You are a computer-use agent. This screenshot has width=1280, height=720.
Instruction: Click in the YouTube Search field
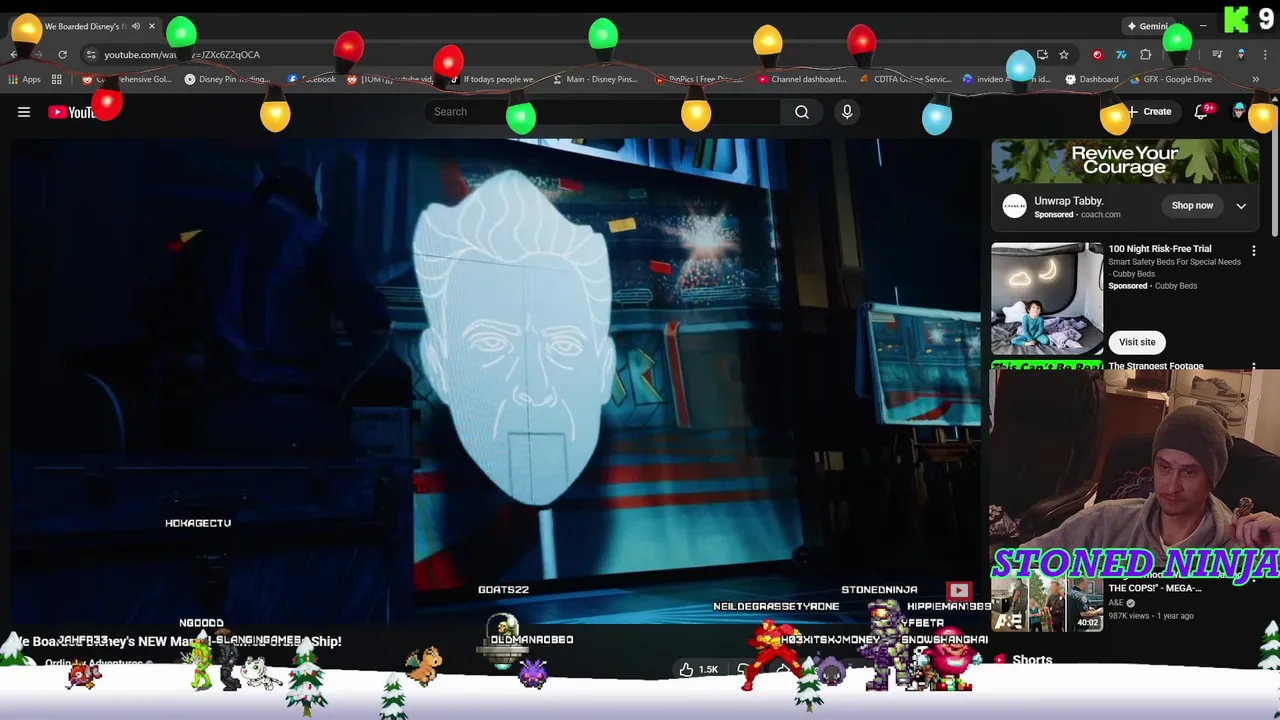[x=602, y=112]
